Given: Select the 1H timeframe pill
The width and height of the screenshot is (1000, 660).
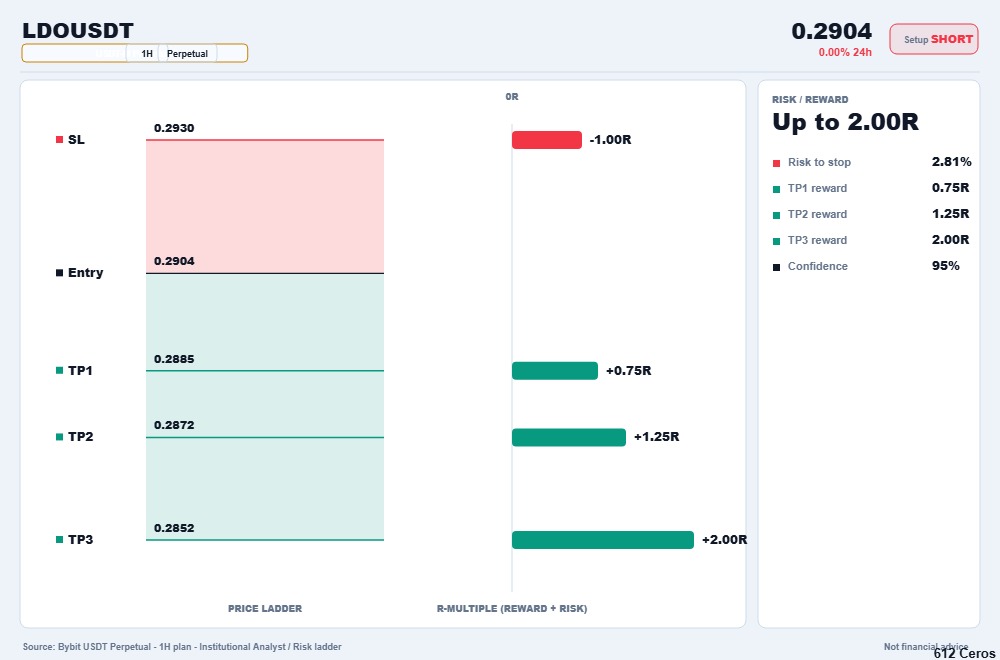Looking at the screenshot, I should tap(147, 54).
